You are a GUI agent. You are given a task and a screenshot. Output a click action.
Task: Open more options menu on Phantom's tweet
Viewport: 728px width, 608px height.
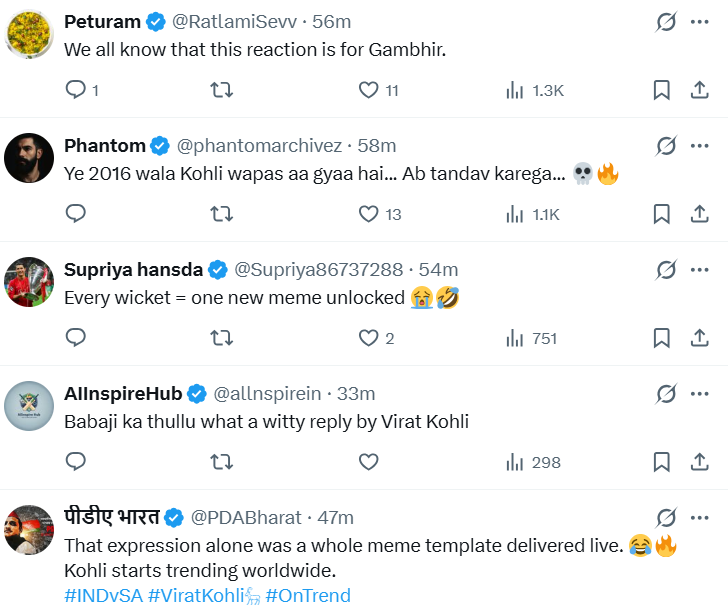pos(700,146)
